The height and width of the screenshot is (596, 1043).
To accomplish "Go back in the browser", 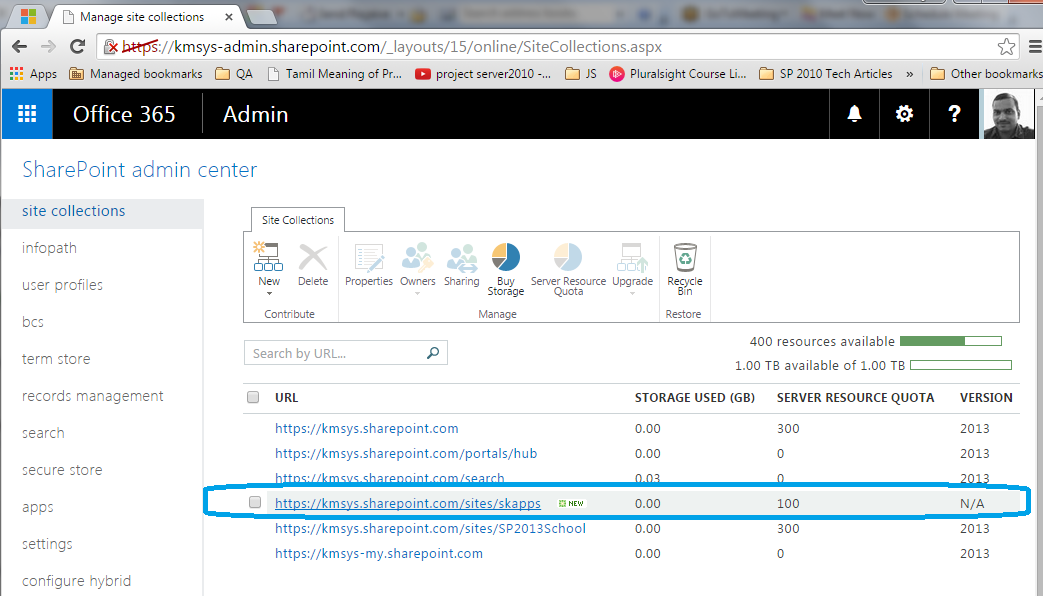I will pos(19,47).
